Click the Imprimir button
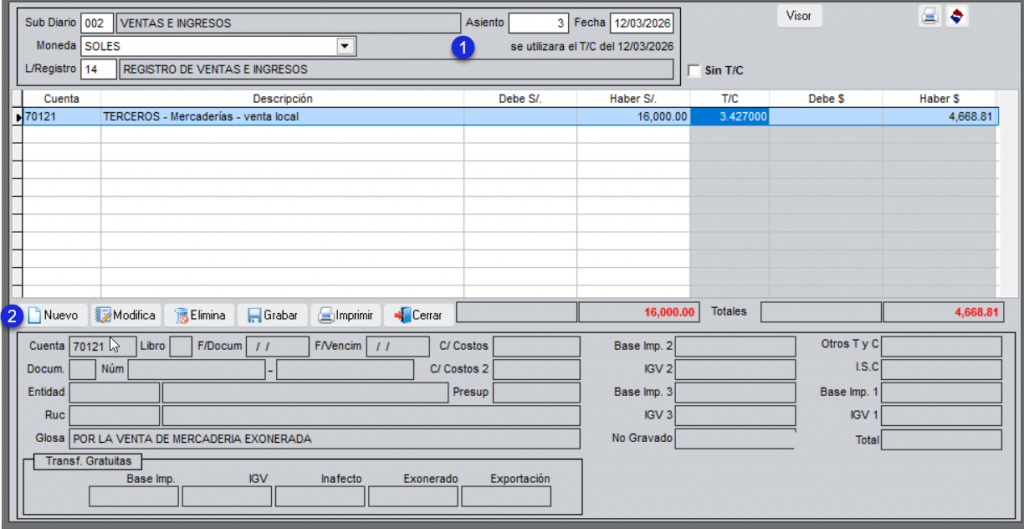1024x529 pixels. tap(345, 315)
